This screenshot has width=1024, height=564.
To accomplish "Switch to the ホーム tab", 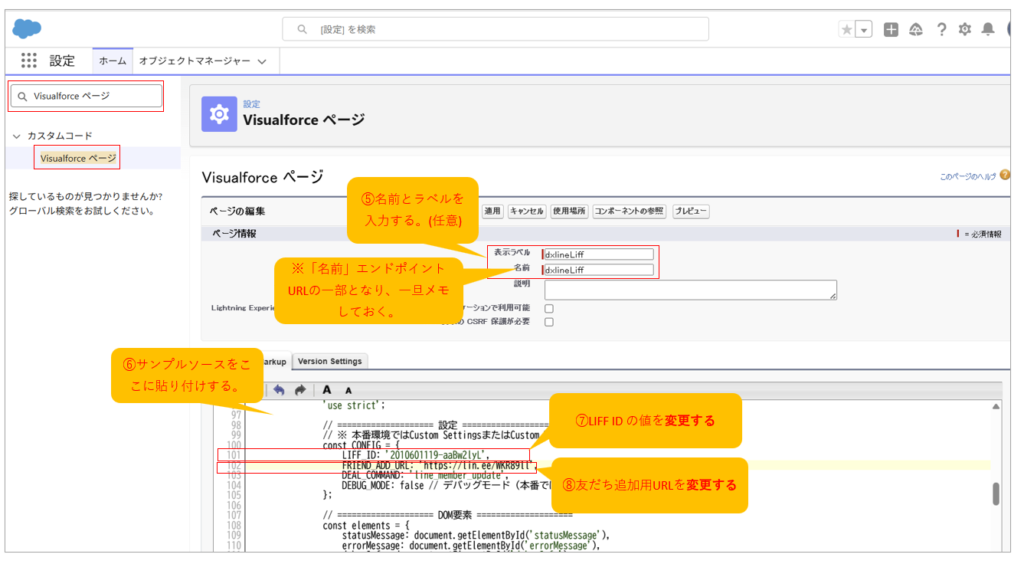I will (x=112, y=61).
